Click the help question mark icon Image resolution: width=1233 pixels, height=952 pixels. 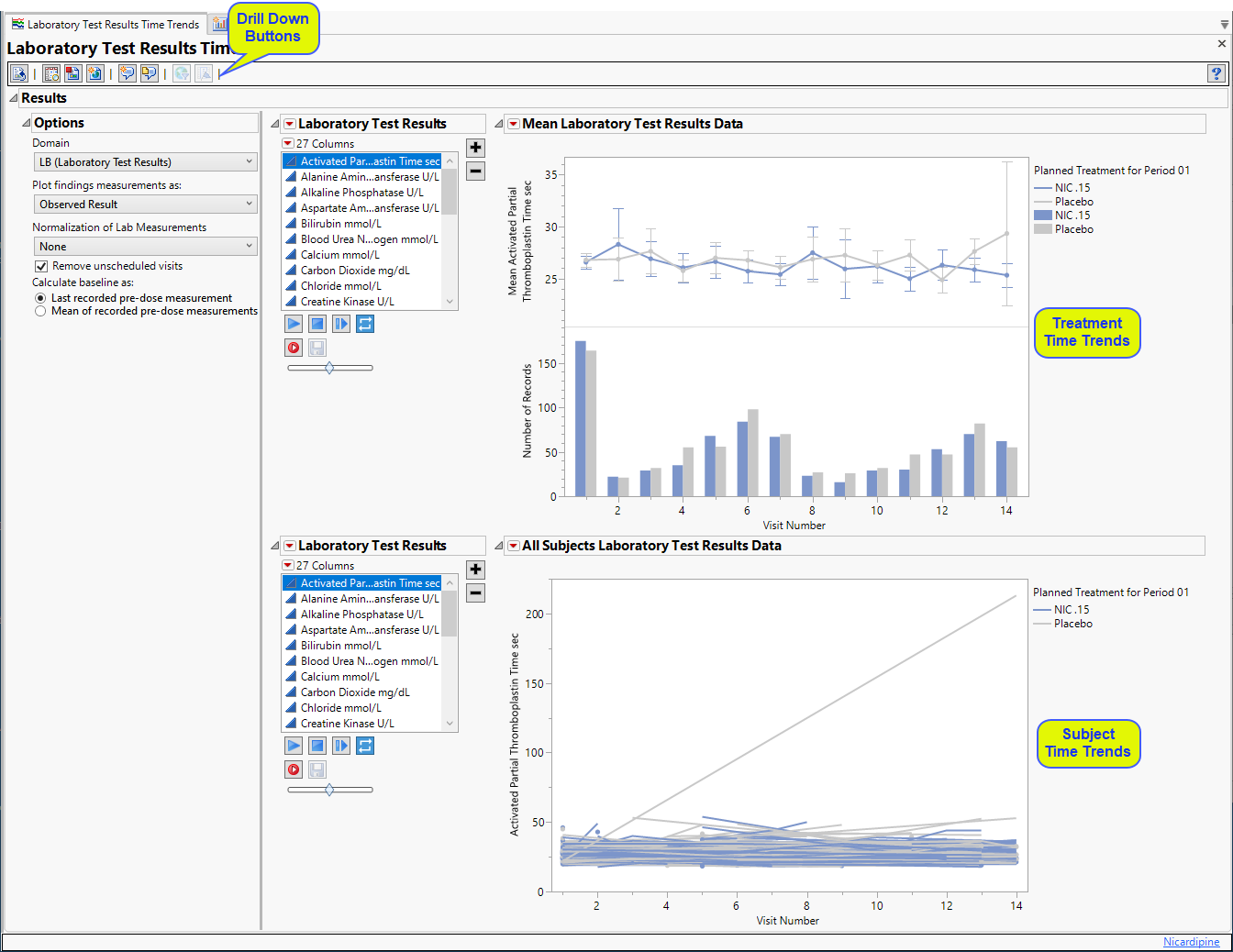(1216, 73)
